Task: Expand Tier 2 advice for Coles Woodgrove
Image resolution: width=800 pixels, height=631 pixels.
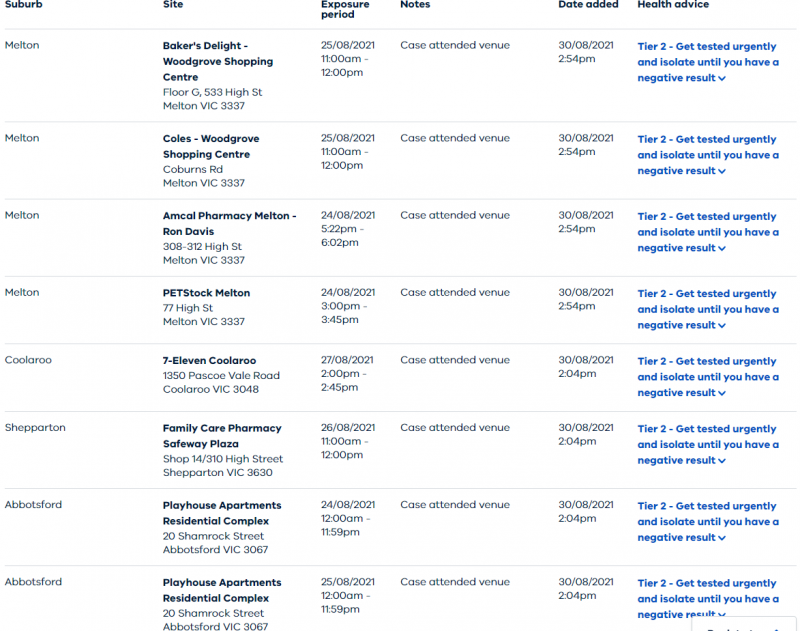Action: pyautogui.click(x=708, y=155)
